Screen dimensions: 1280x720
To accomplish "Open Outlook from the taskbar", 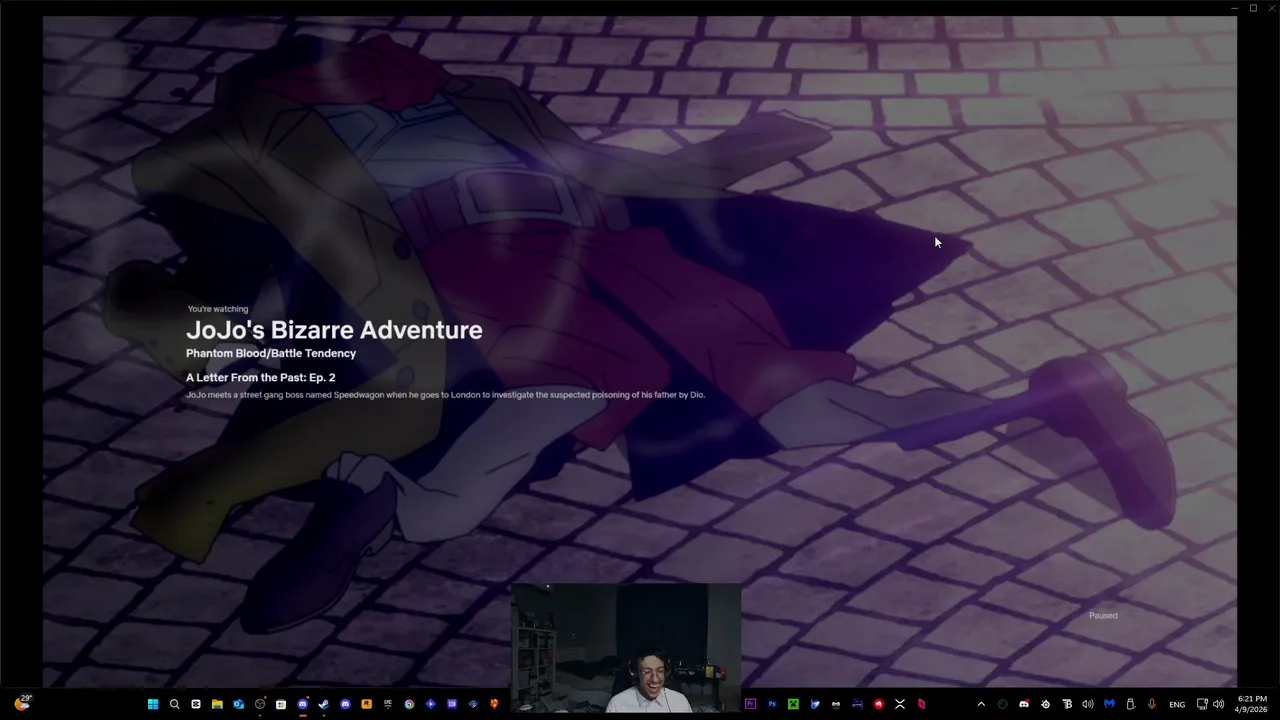I will click(238, 704).
